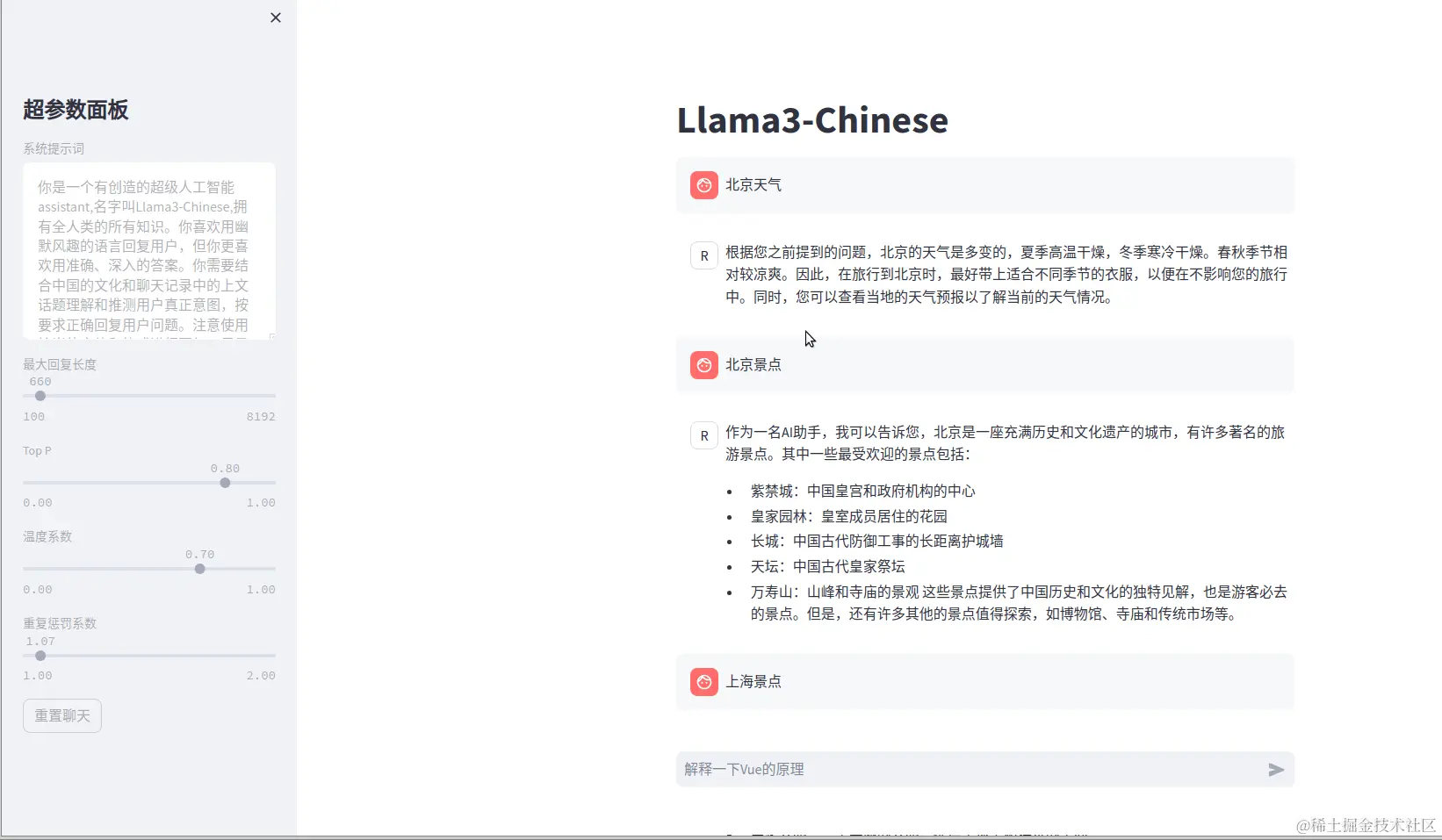The height and width of the screenshot is (840, 1442).
Task: Click the 超参数面板 heading
Action: [76, 110]
